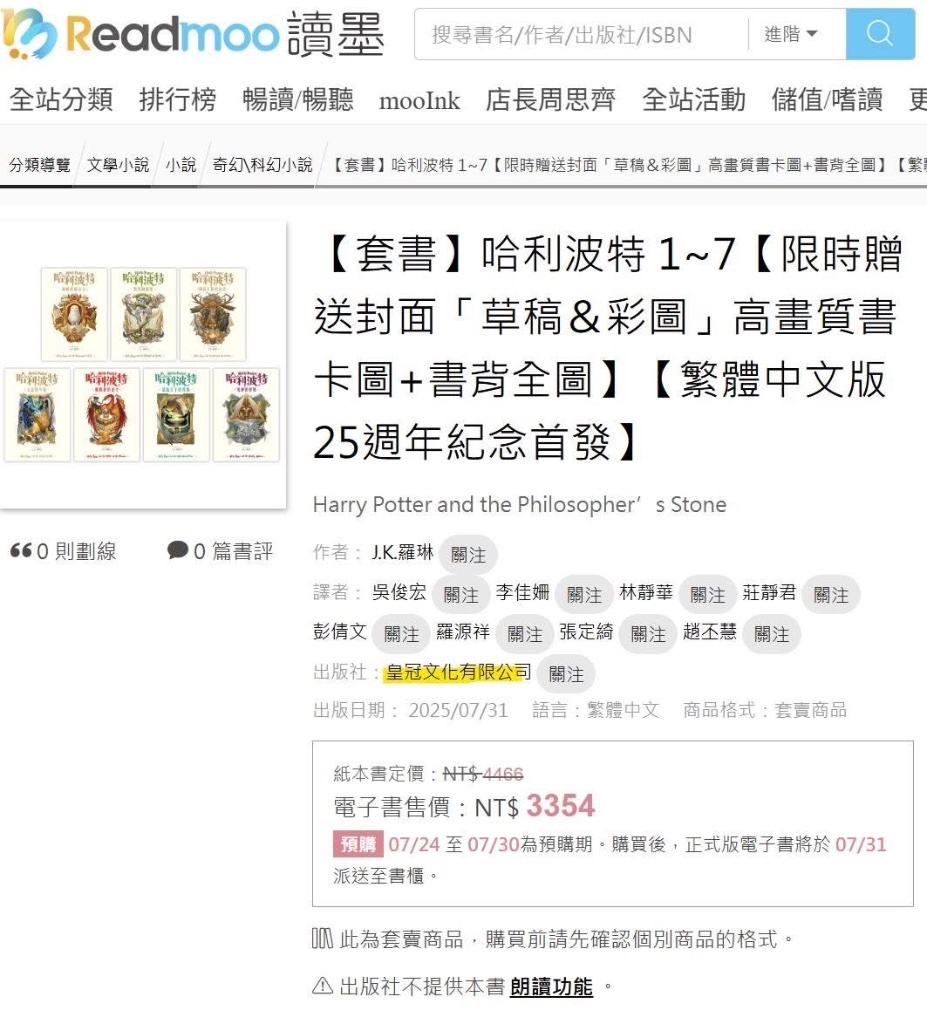Click the 文學小說 breadcrumb link
This screenshot has height=1024, width=927.
point(118,165)
